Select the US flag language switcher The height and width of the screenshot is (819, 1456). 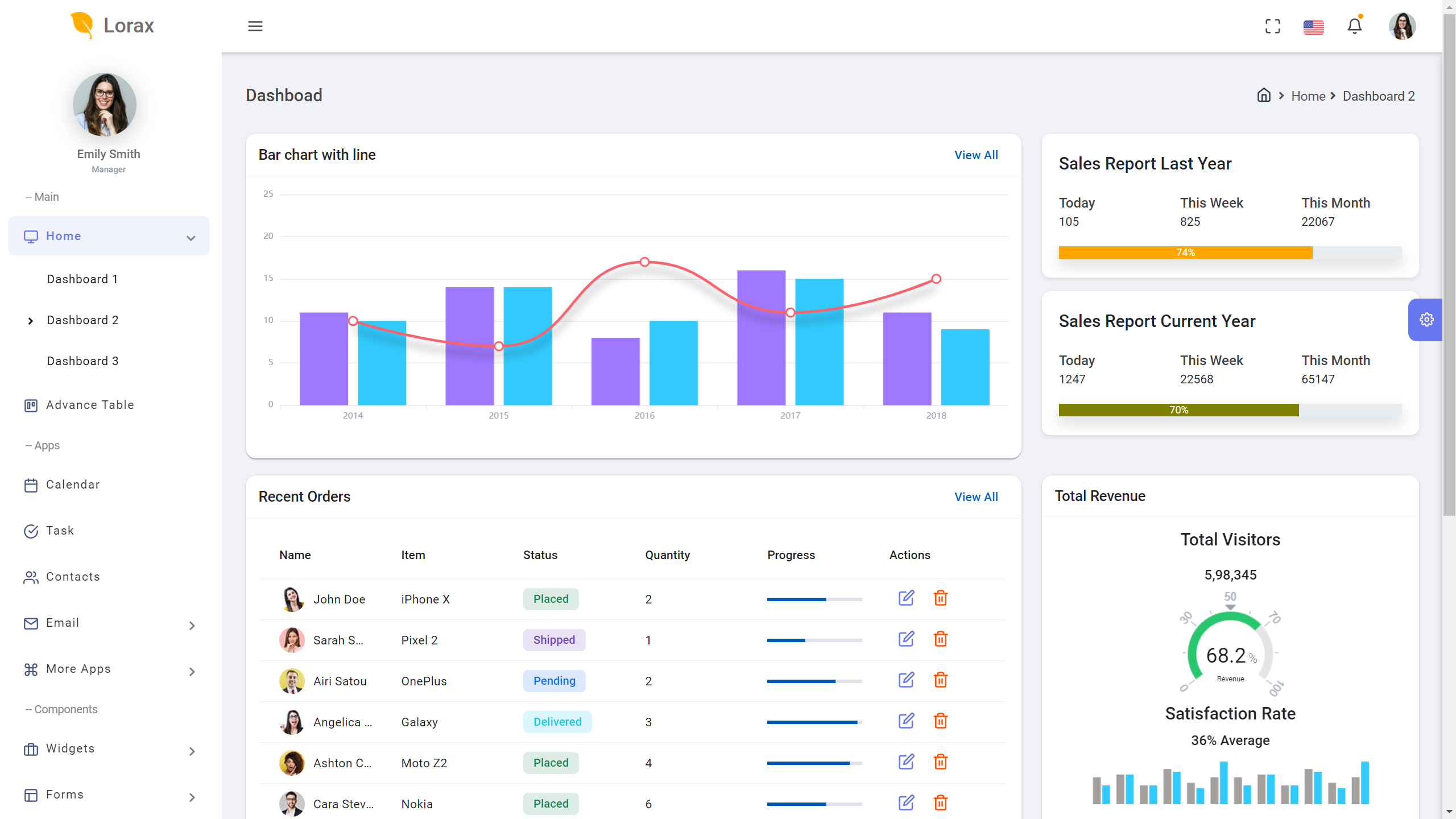pos(1314,26)
